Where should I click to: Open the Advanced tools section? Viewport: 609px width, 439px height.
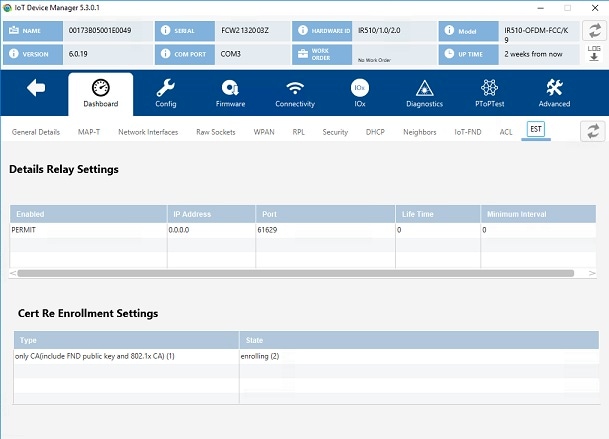pos(554,93)
